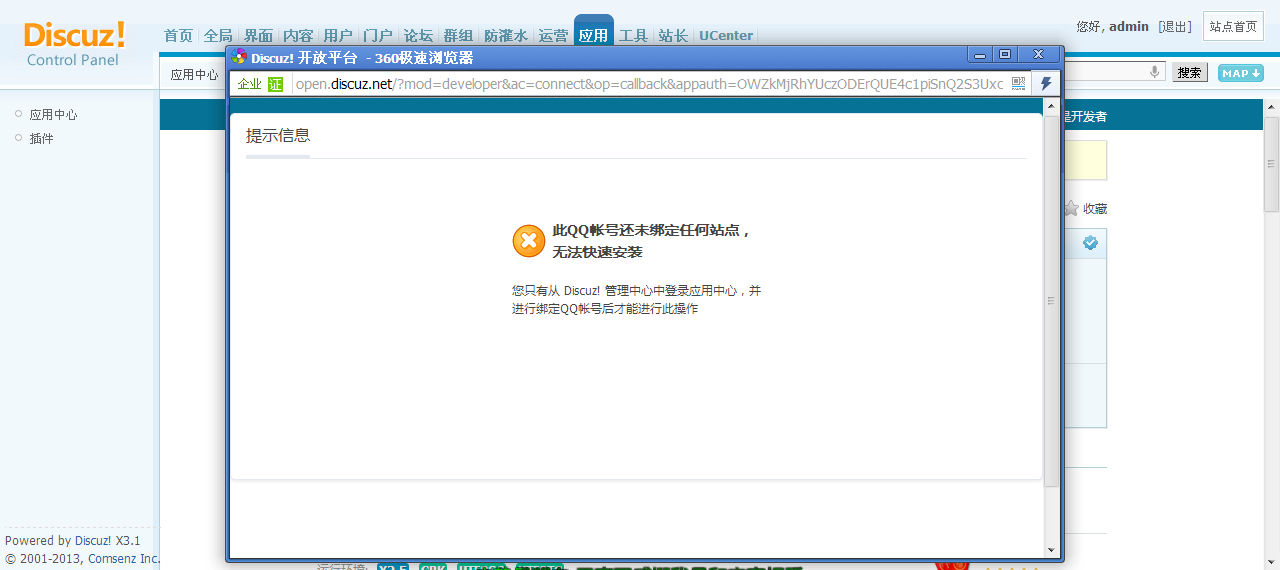Screen dimensions: 1280x570
Task: Click popup scrollbar down arrow
Action: tap(1051, 549)
